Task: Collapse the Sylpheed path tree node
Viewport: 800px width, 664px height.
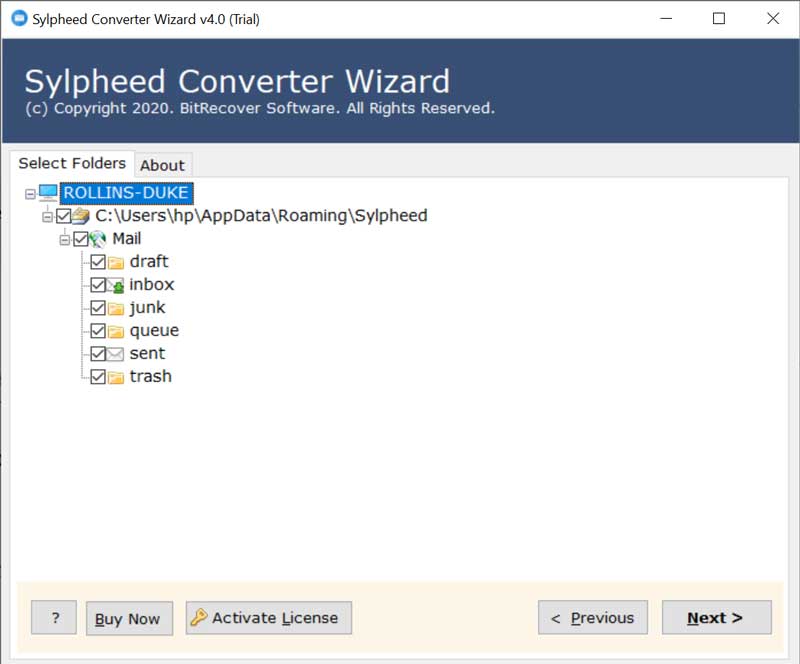Action: [47, 217]
